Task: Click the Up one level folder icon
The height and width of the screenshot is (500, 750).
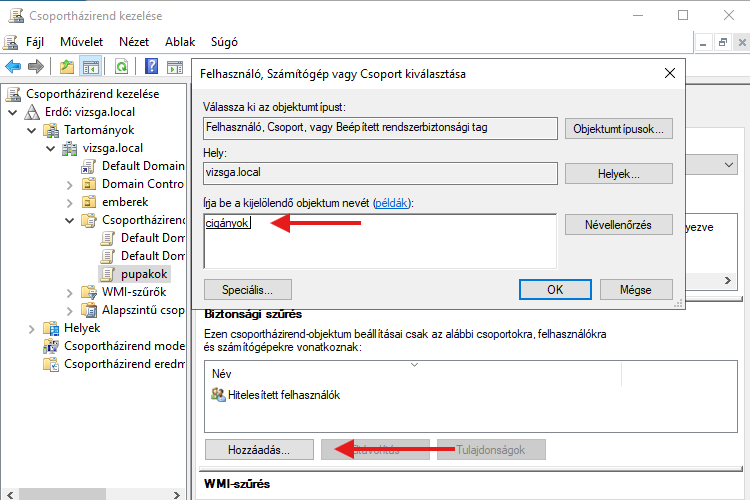Action: (66, 66)
